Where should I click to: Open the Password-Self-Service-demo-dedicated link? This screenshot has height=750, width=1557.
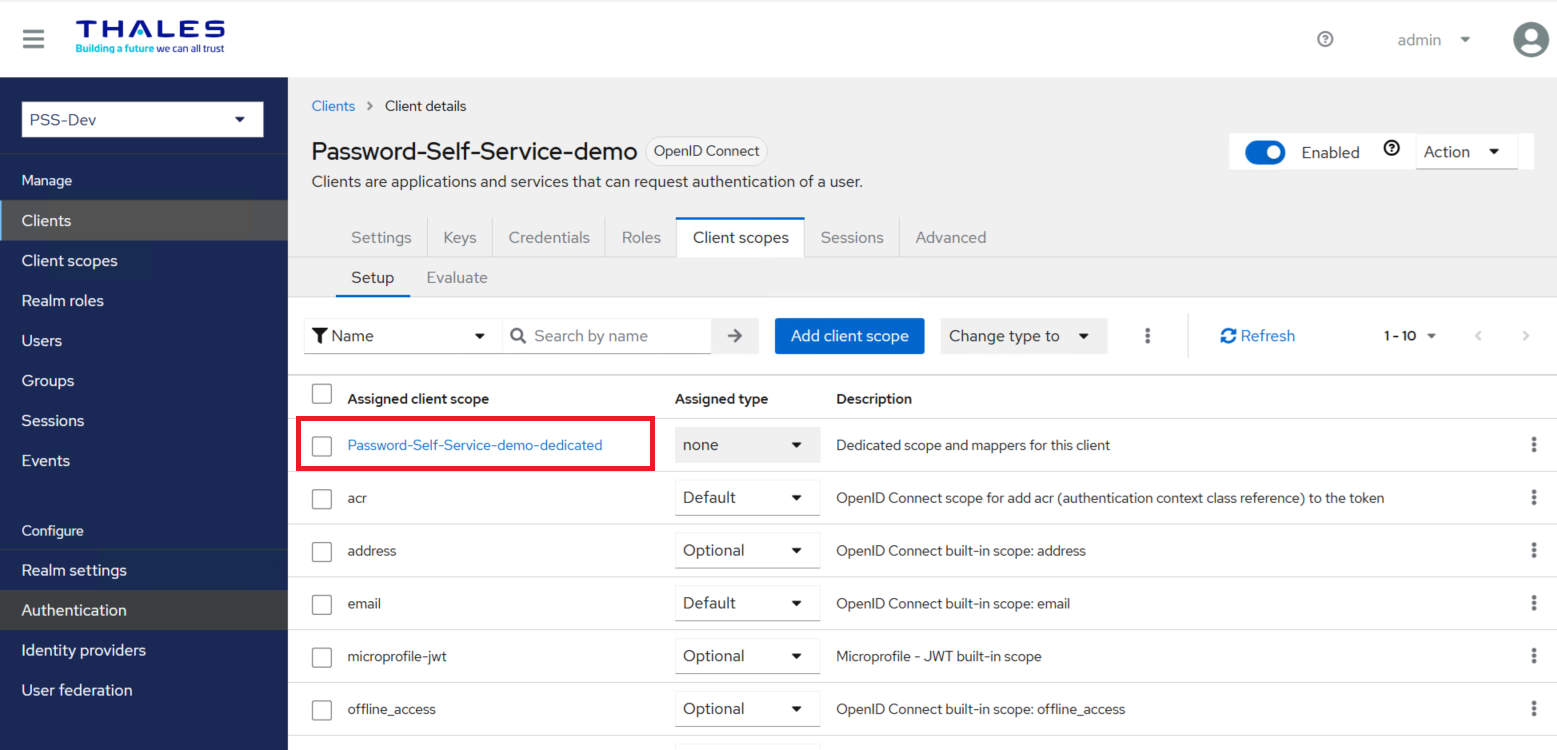point(475,445)
